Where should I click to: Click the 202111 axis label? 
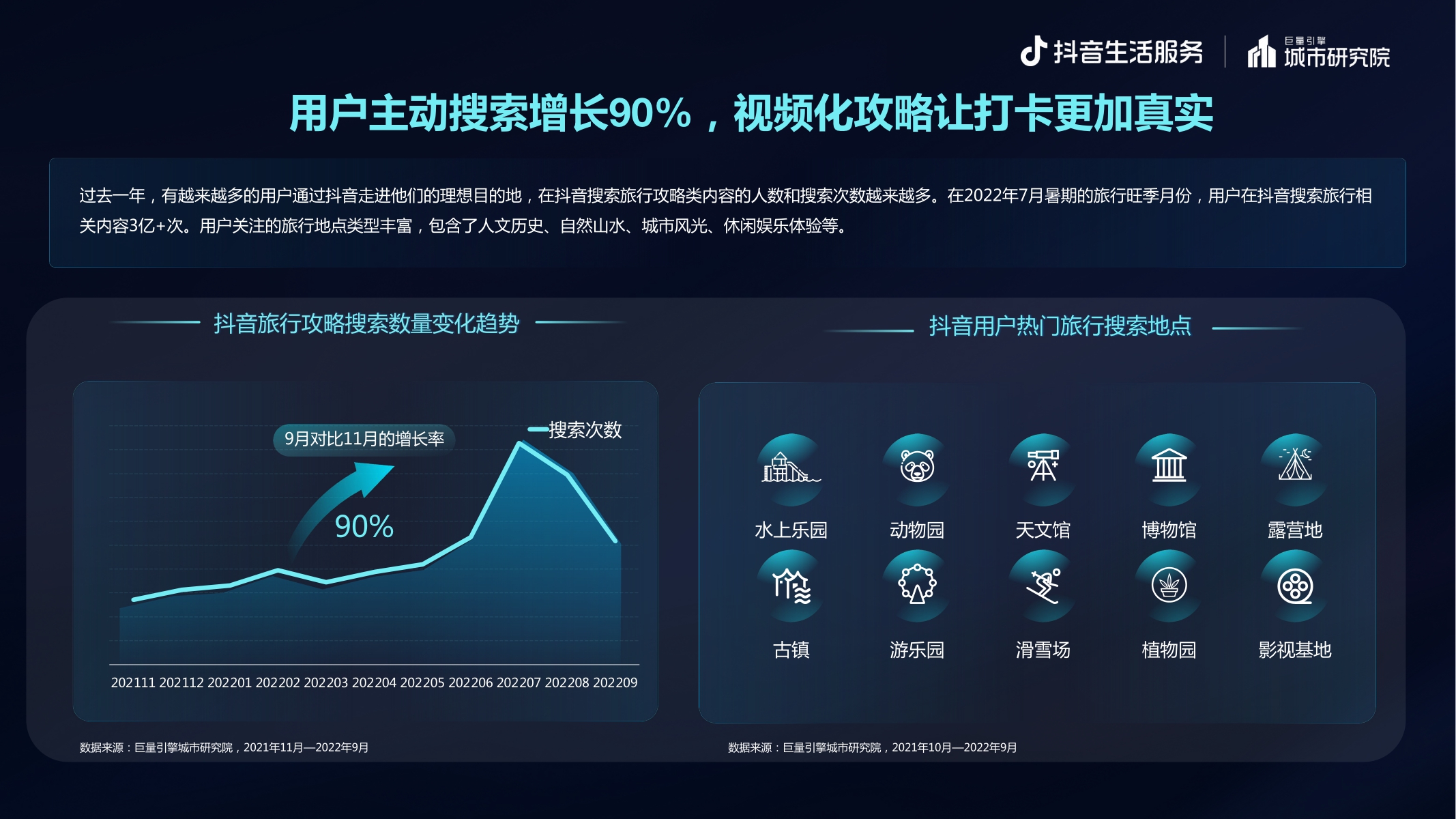click(134, 681)
